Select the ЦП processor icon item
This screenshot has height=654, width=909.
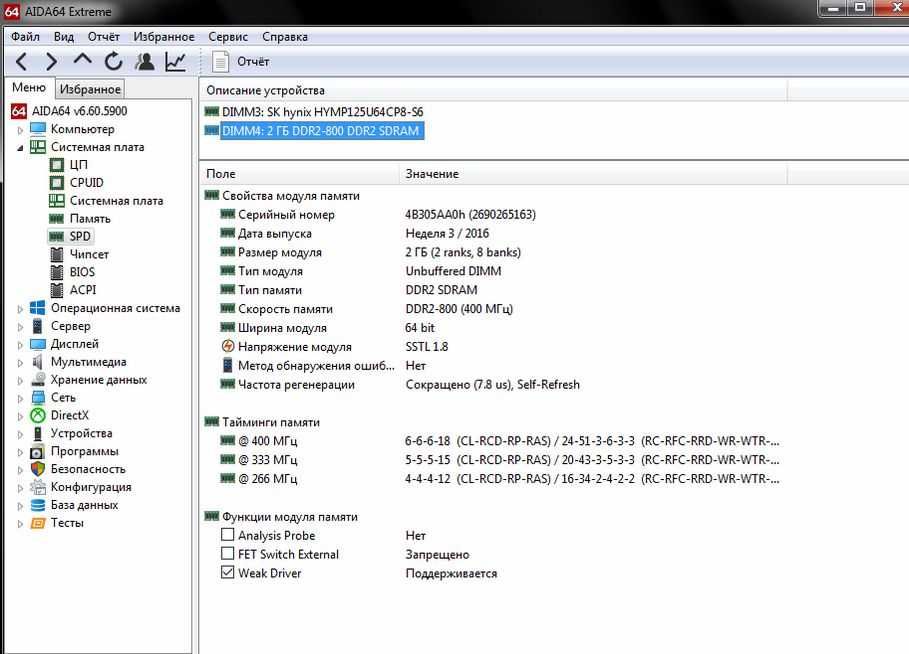pos(56,165)
